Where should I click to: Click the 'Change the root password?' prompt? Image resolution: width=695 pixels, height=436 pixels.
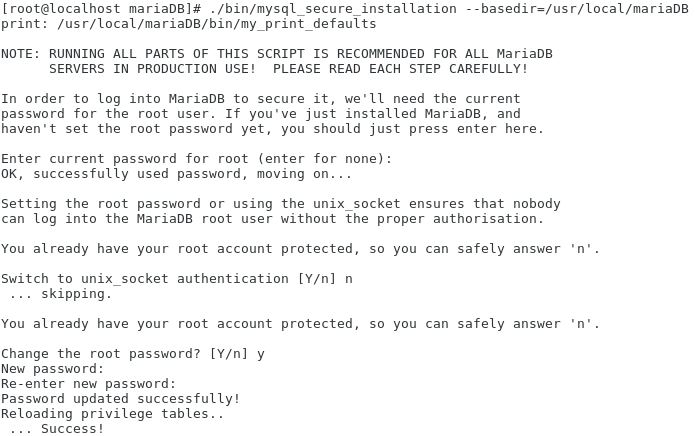pos(133,354)
